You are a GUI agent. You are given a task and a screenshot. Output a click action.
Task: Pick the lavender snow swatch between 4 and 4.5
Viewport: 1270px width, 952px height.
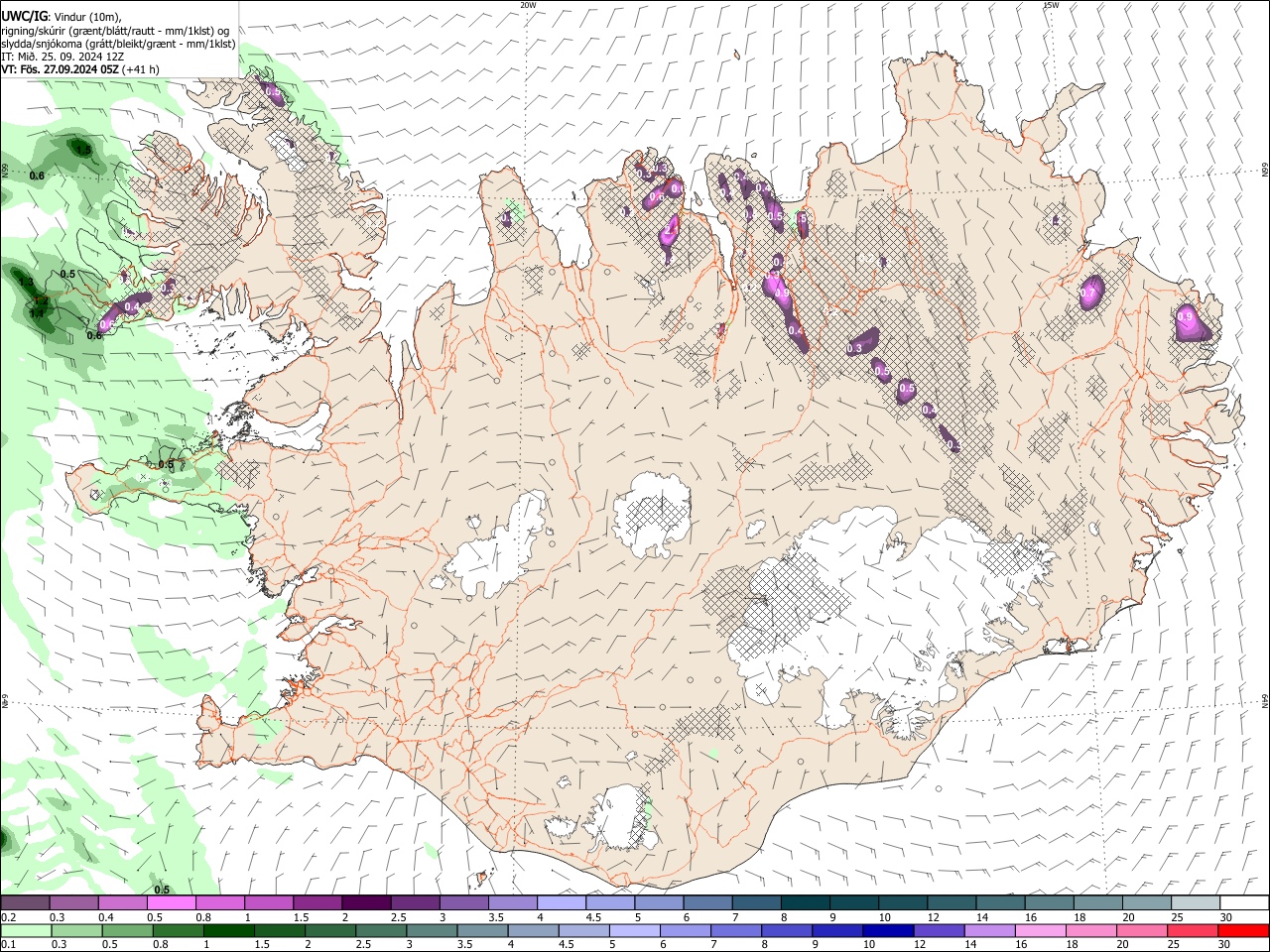(x=561, y=903)
